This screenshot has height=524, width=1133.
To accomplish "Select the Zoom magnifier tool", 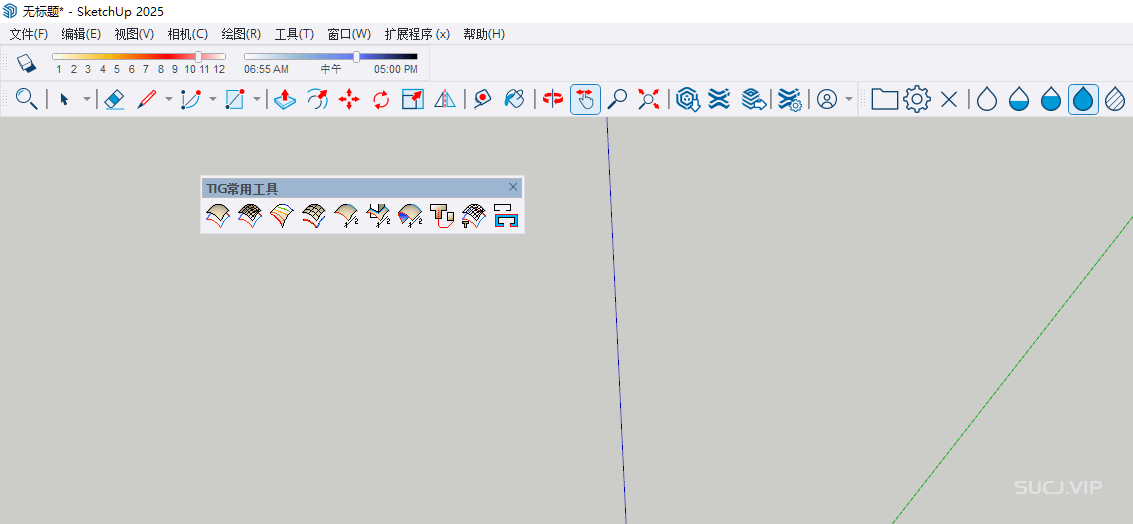I will click(x=617, y=99).
